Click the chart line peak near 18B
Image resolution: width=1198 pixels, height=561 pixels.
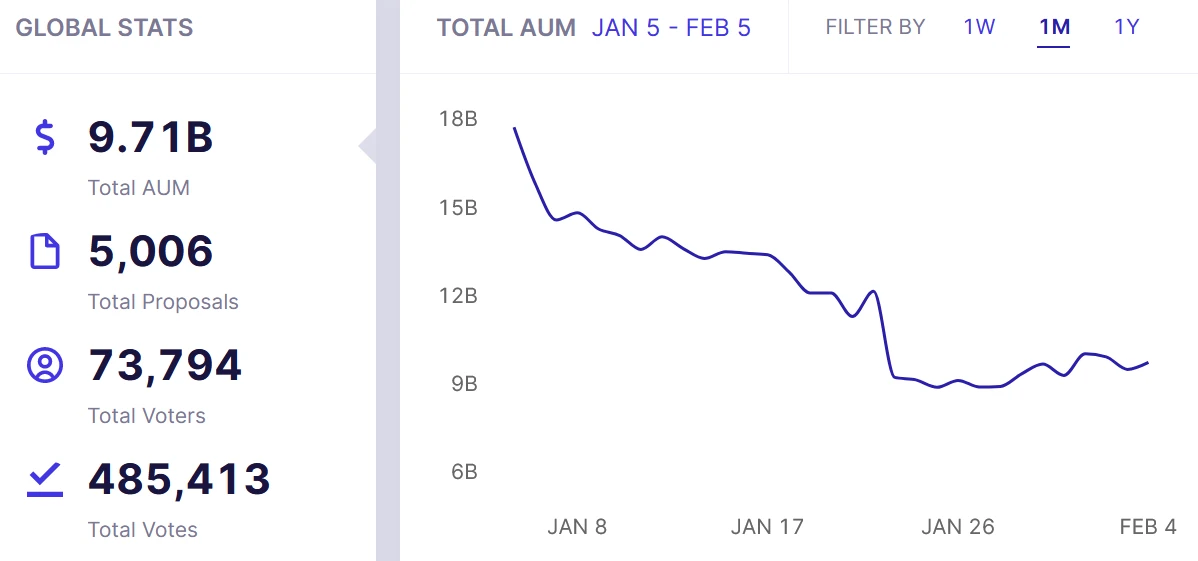tap(515, 128)
